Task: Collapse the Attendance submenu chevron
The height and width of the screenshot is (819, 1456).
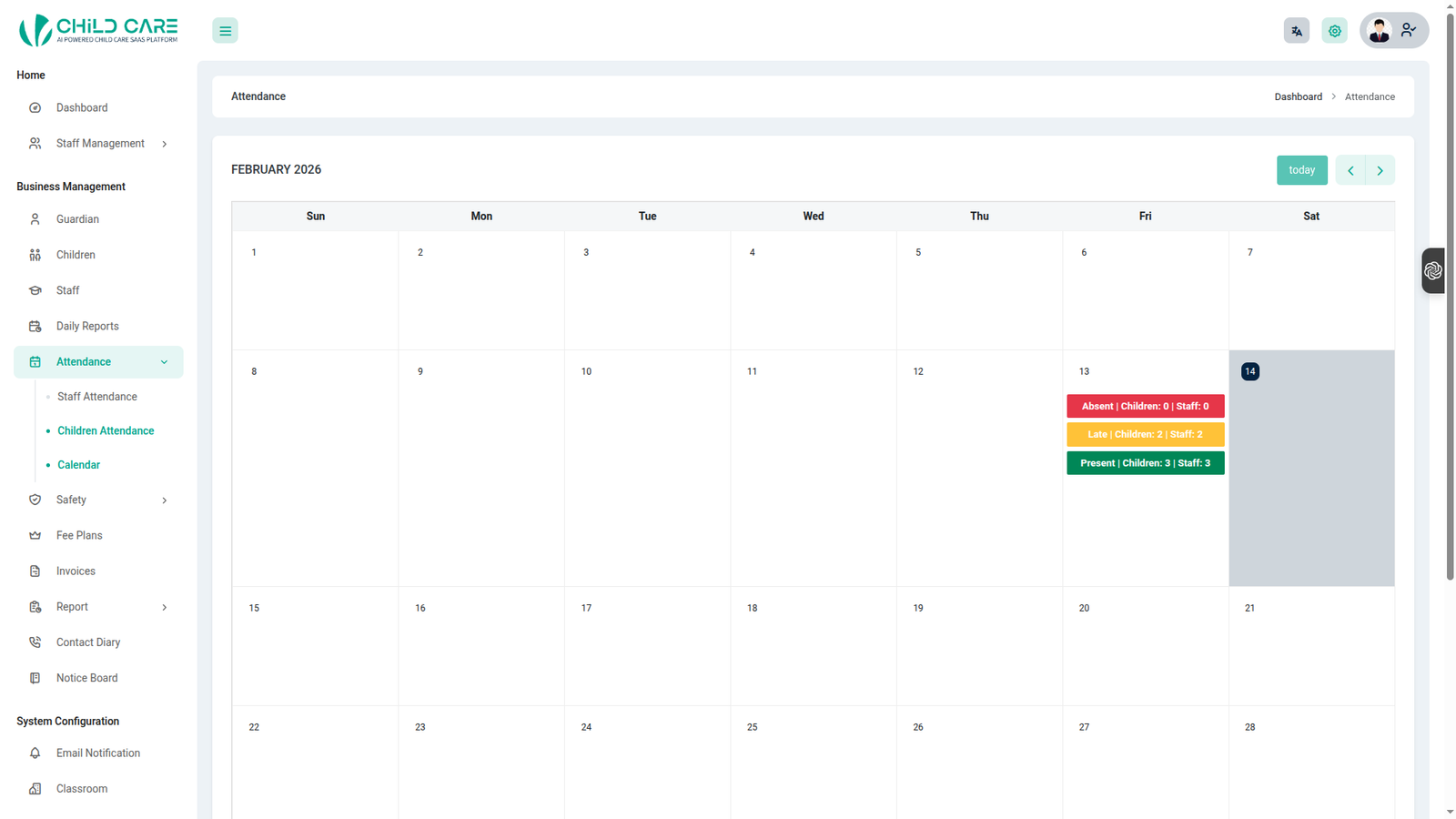Action: [x=165, y=362]
